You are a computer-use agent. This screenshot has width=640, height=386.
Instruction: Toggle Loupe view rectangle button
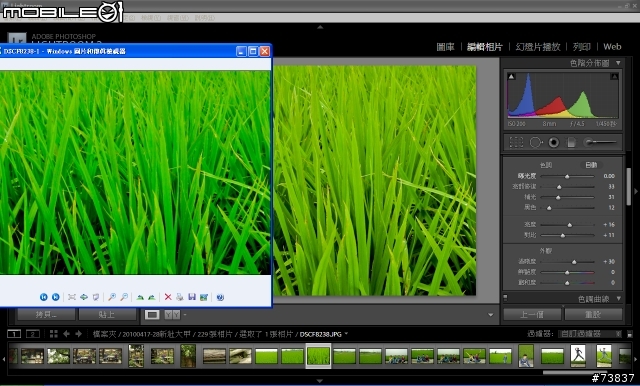click(x=152, y=315)
